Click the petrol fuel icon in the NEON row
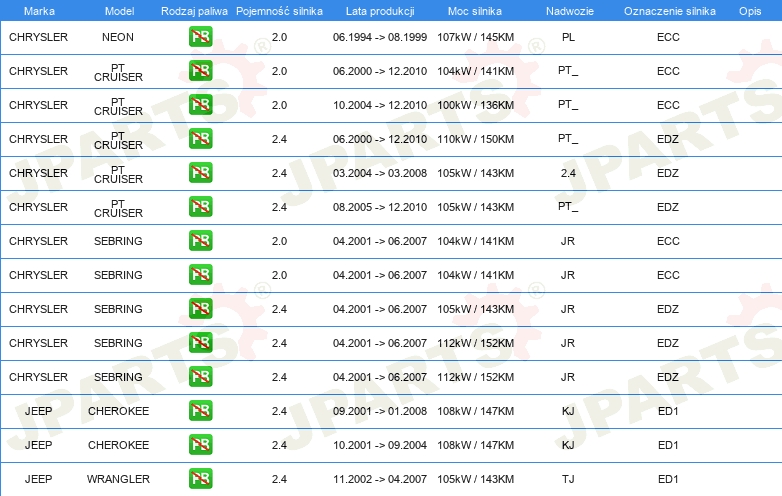Viewport: 782px width, 496px height. click(200, 37)
